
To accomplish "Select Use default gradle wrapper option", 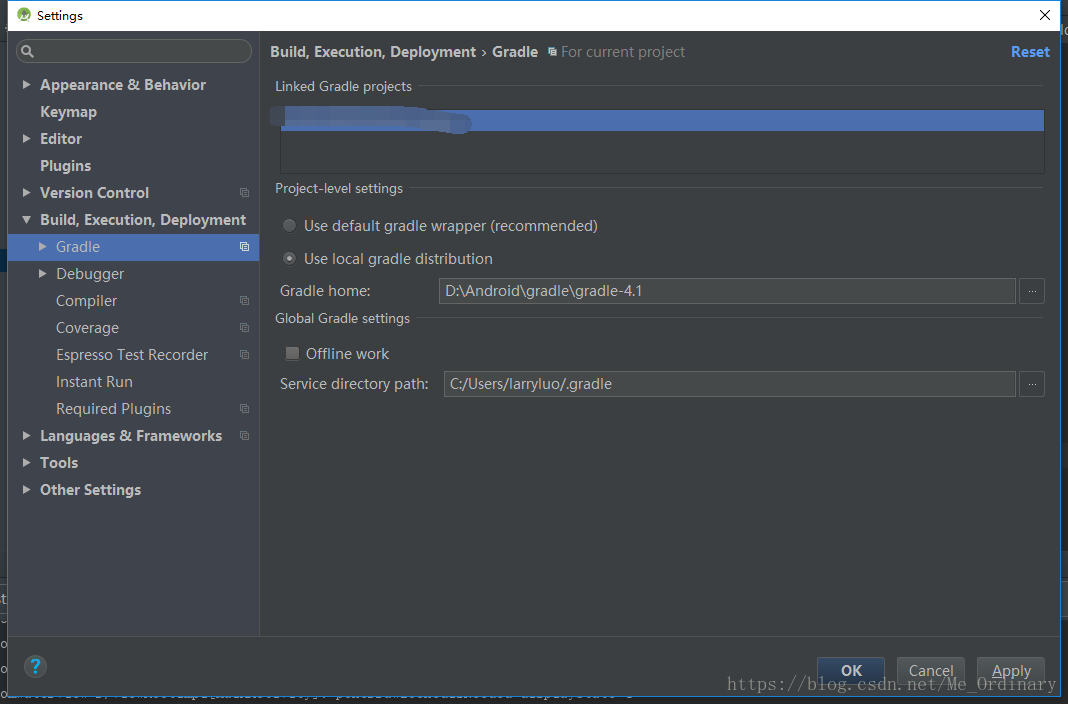I will click(x=289, y=225).
